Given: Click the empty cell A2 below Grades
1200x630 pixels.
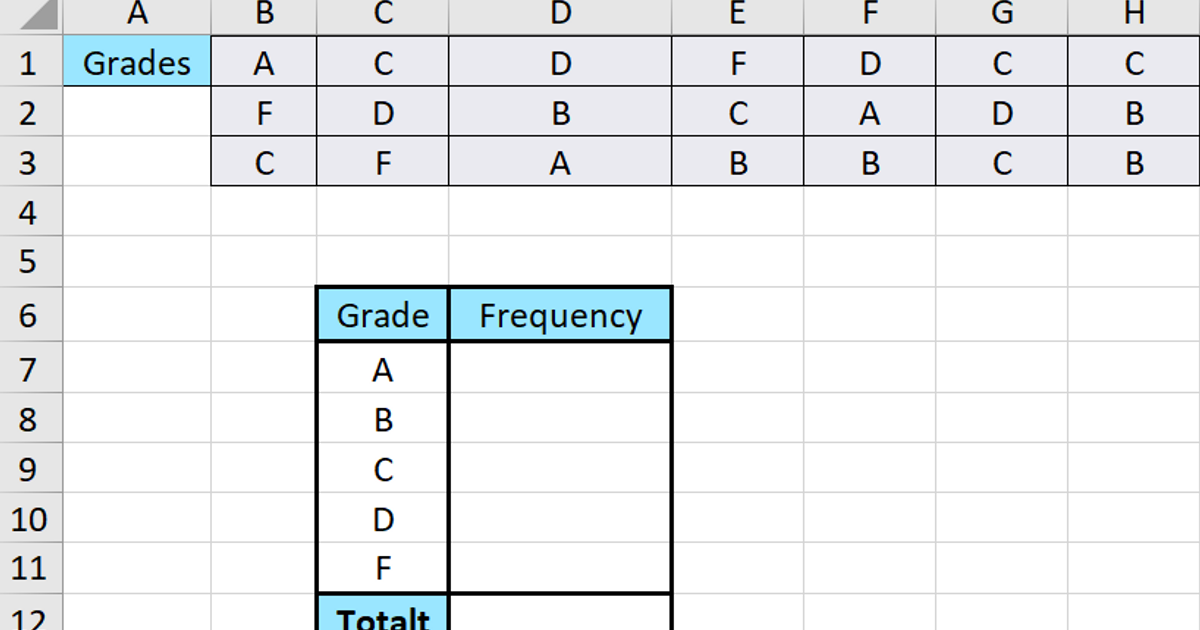Looking at the screenshot, I should pyautogui.click(x=135, y=112).
